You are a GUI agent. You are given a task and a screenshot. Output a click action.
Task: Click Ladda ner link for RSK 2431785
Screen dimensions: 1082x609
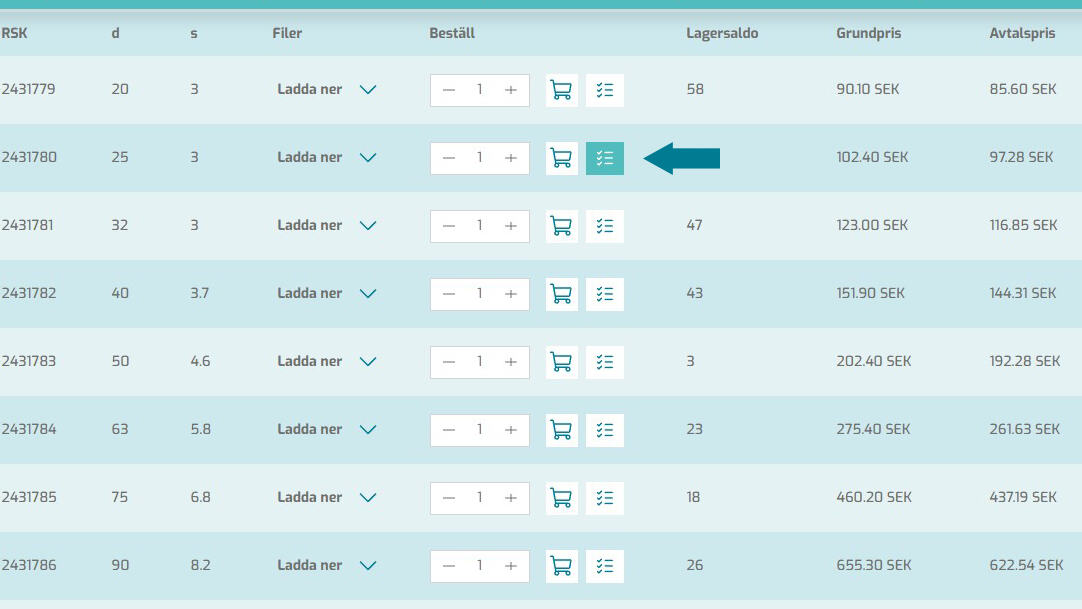(310, 498)
